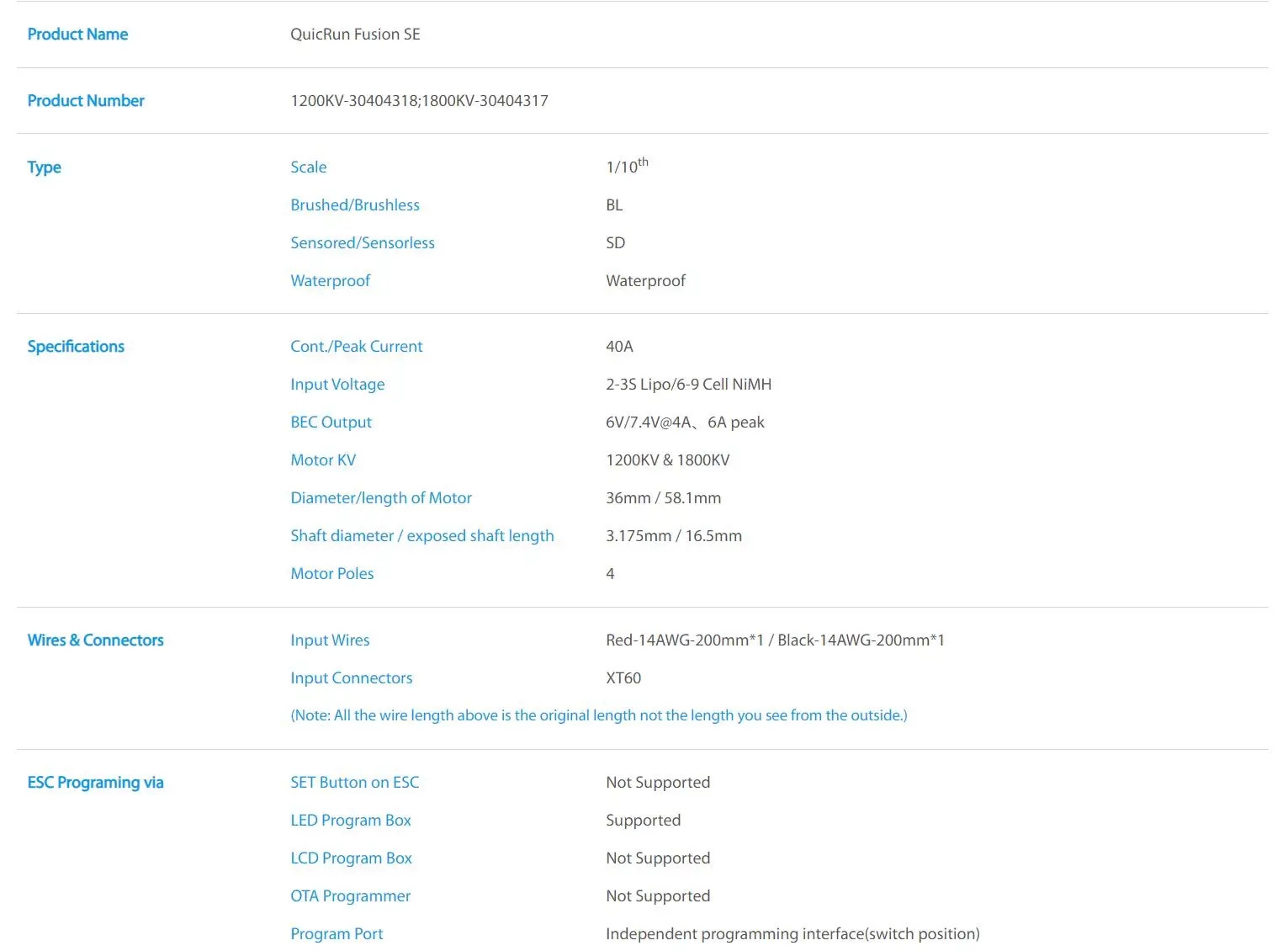Click the 'OTA Programmer' label
Screen dimensions: 1288x951
pyautogui.click(x=350, y=896)
